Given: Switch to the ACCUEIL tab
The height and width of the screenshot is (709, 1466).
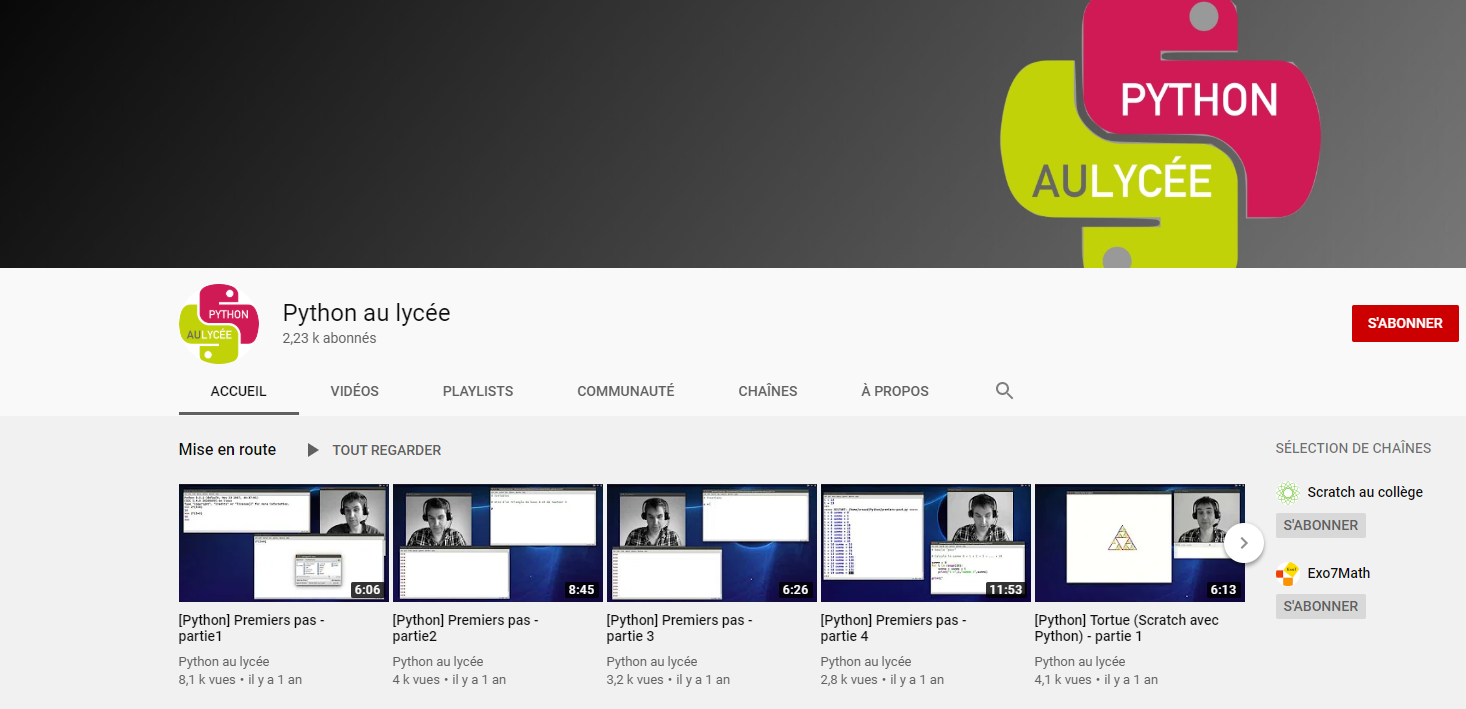Looking at the screenshot, I should 239,391.
